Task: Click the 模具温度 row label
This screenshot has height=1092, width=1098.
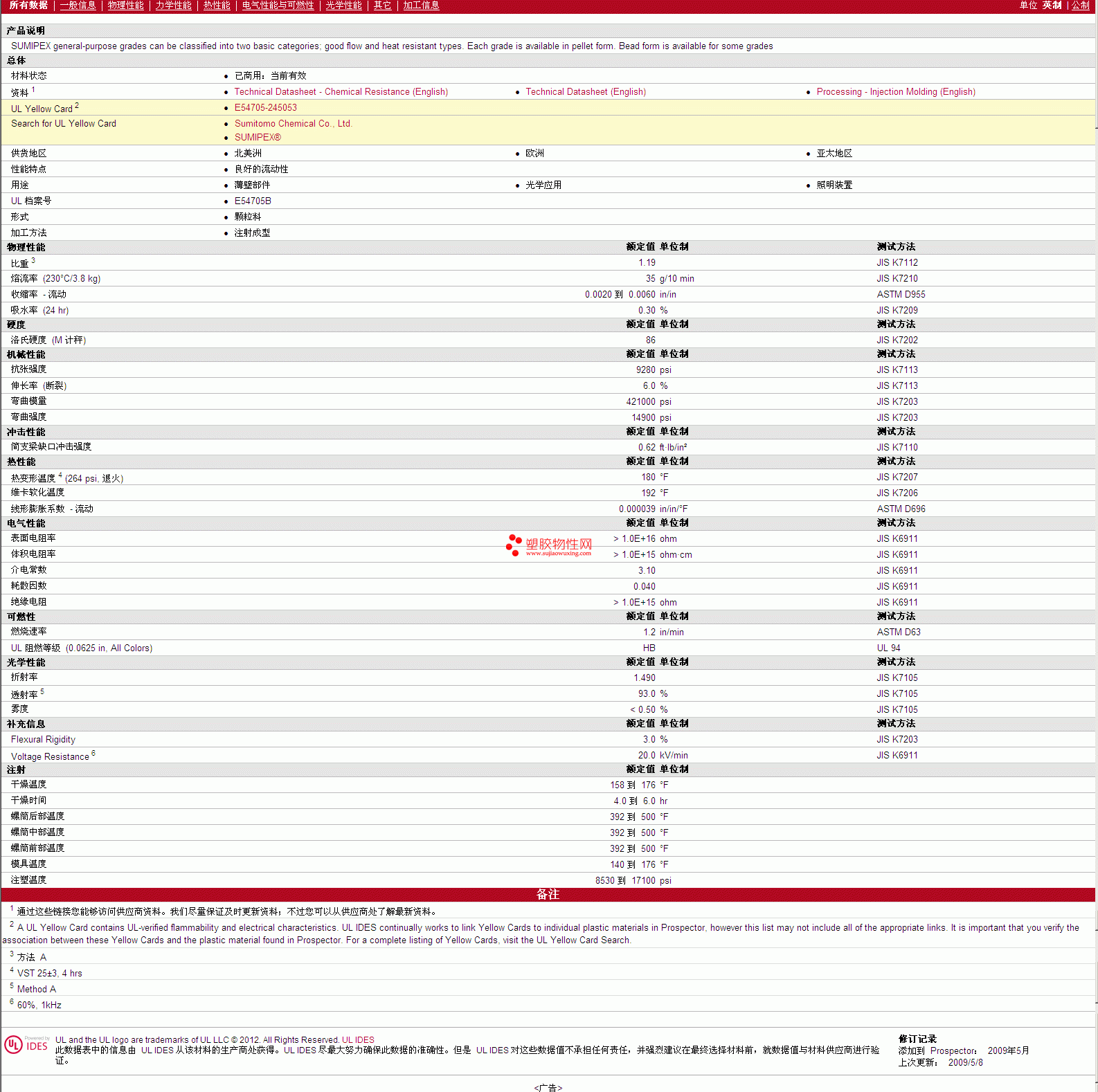Action: pos(28,864)
